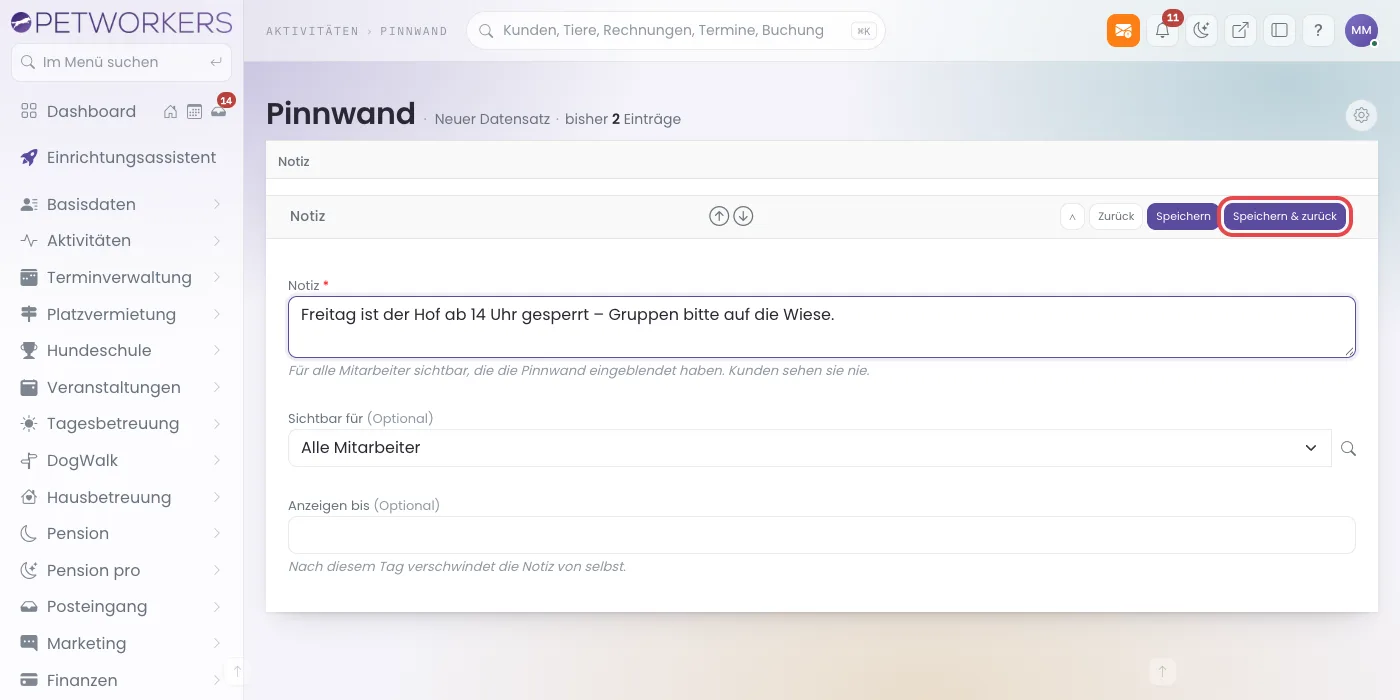The height and width of the screenshot is (700, 1400).
Task: Move Notiz down with arrow-down circle
Action: (743, 216)
